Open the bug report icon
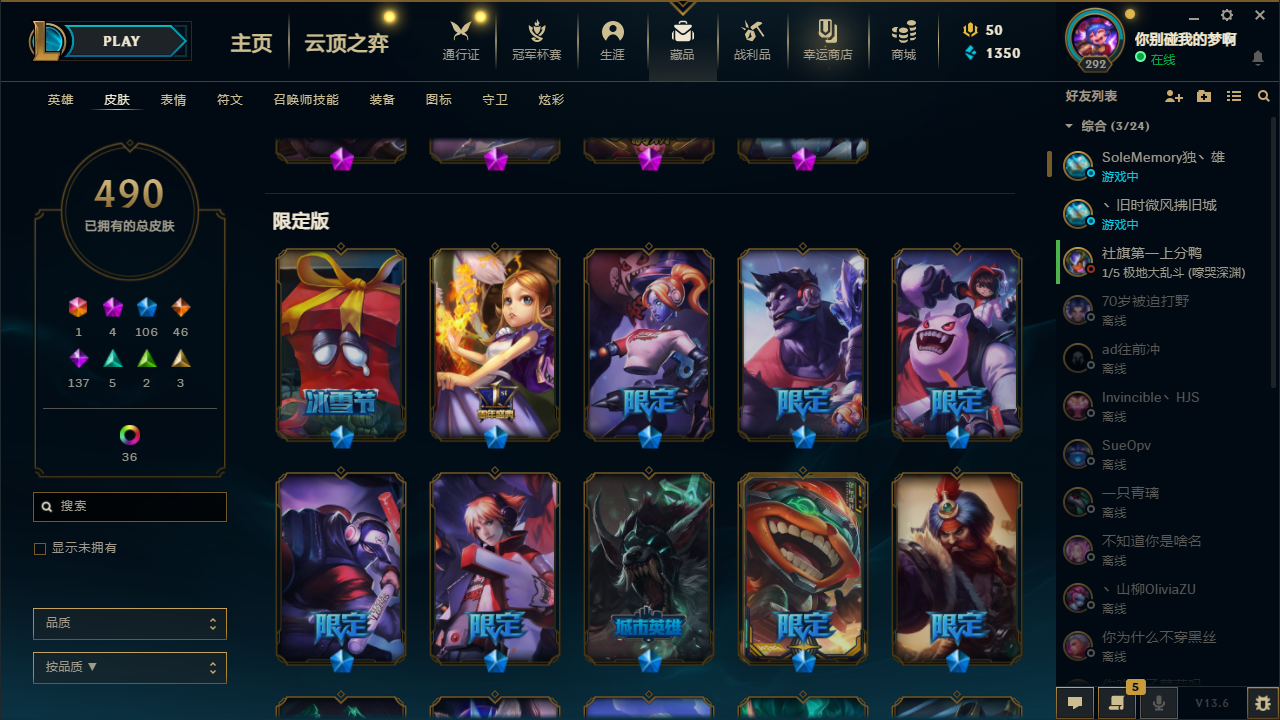1280x720 pixels. pyautogui.click(x=1262, y=702)
